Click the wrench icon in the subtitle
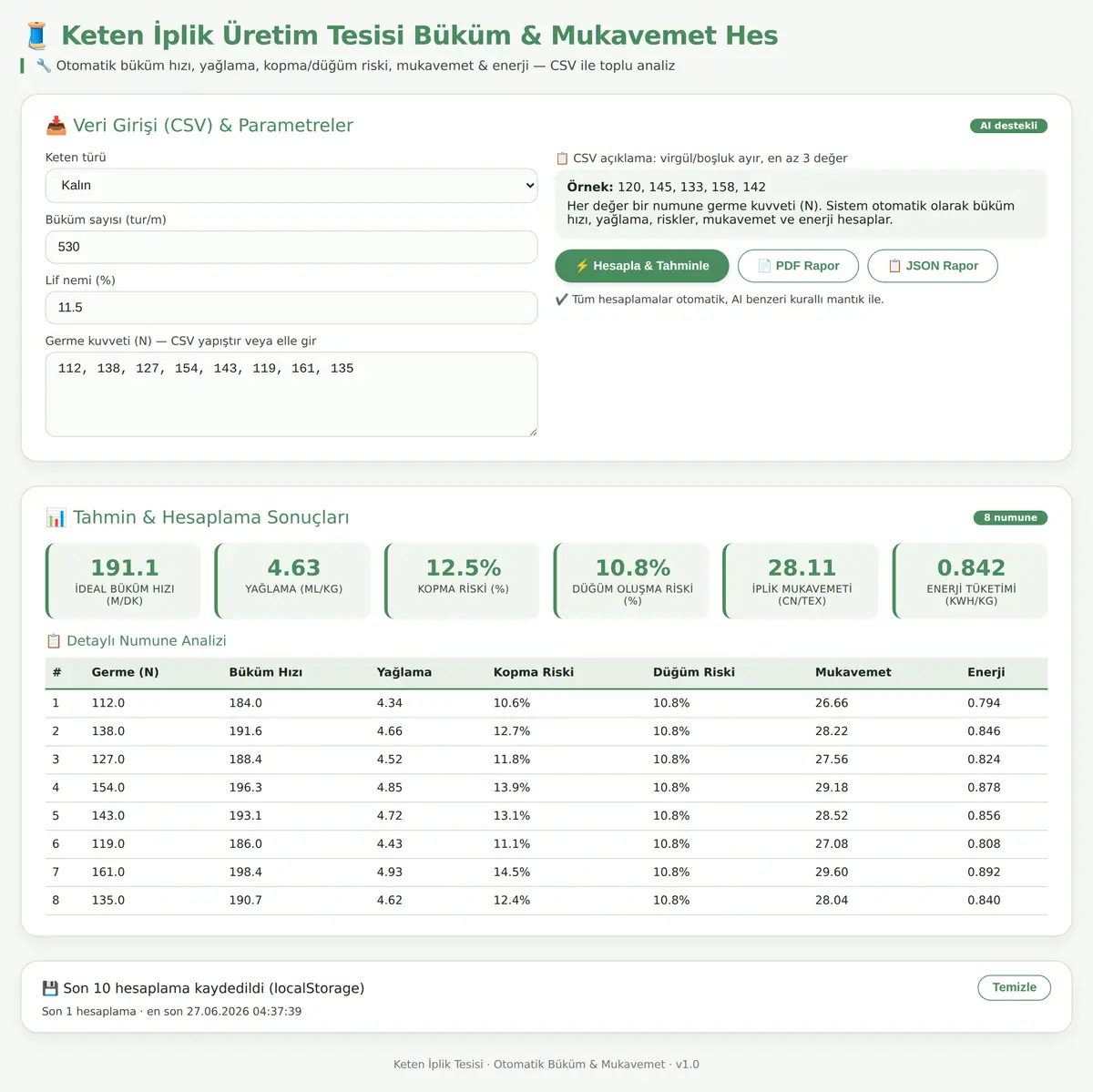Screen dimensions: 1093x1092 pos(44,66)
